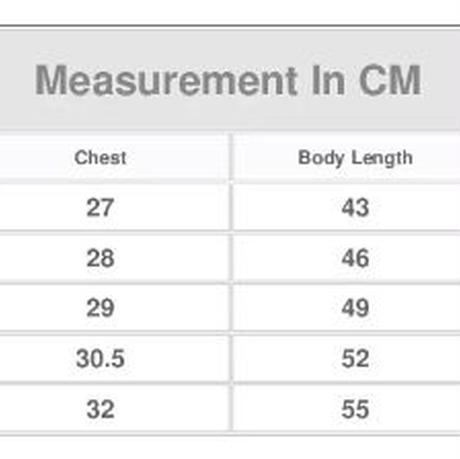Click the body length value 55
This screenshot has height=459, width=460.
[355, 409]
